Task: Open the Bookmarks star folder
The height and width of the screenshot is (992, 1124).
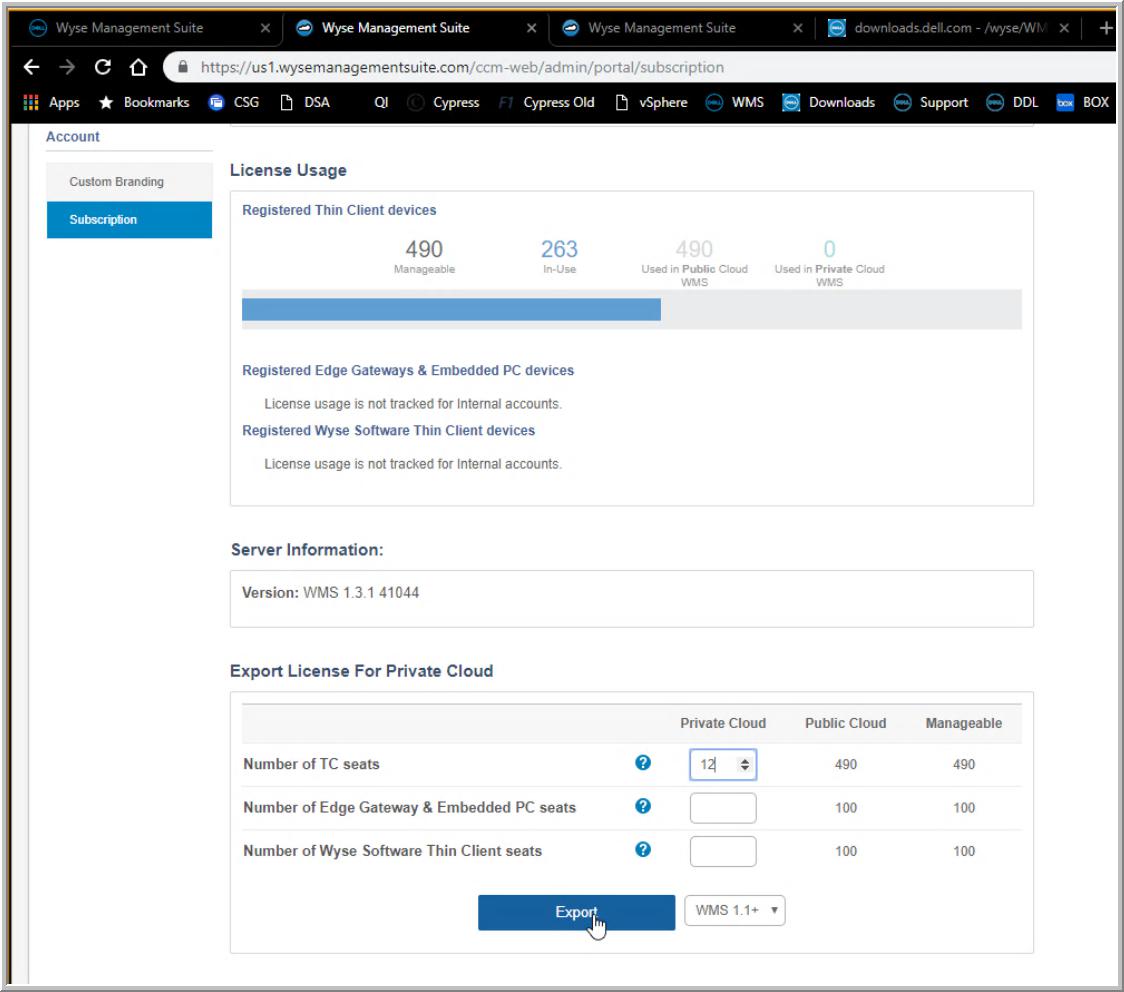Action: tap(144, 102)
